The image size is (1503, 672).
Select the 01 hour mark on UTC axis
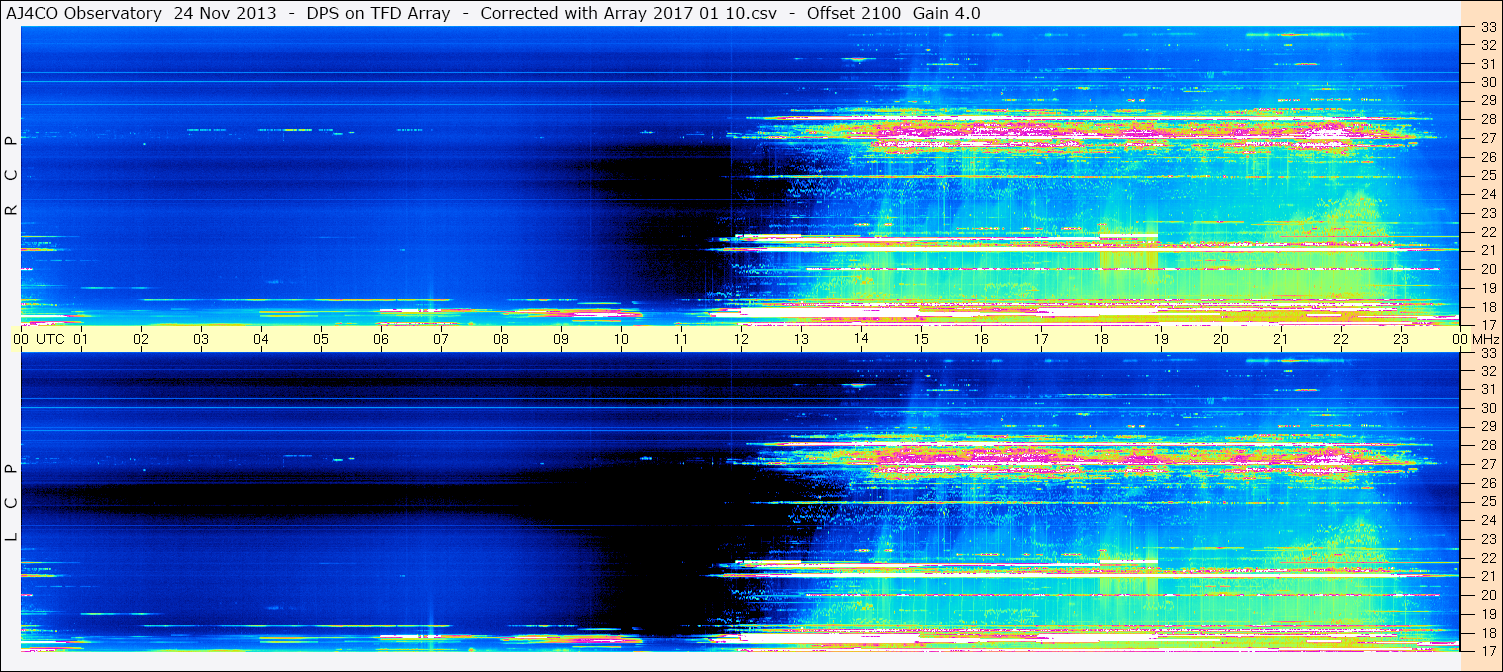pos(81,339)
